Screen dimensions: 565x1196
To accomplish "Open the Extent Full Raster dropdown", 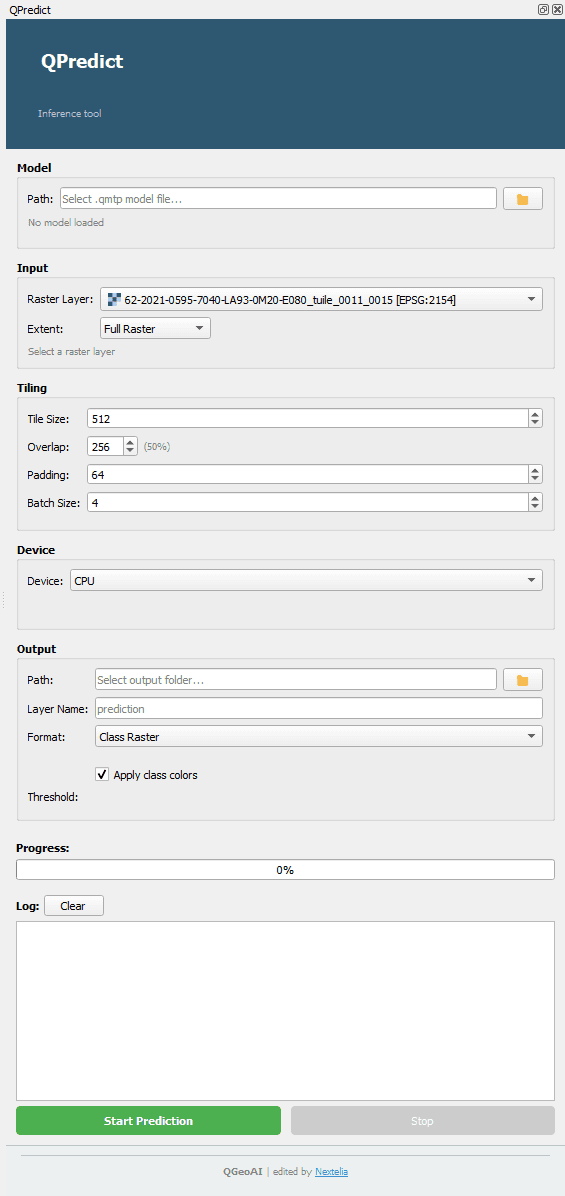I will click(x=156, y=328).
